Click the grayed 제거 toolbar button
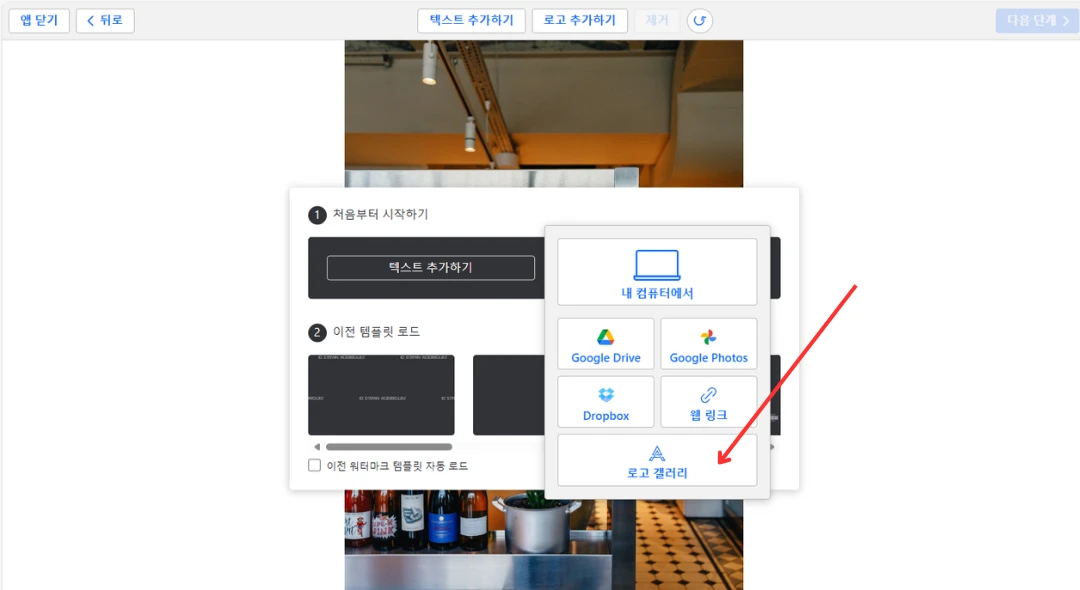1080x590 pixels. (x=656, y=20)
